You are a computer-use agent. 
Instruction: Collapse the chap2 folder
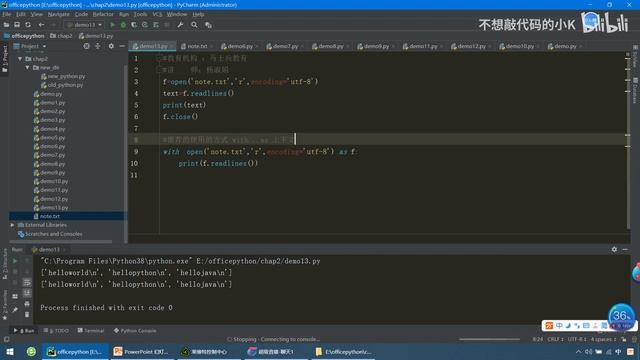pos(20,59)
